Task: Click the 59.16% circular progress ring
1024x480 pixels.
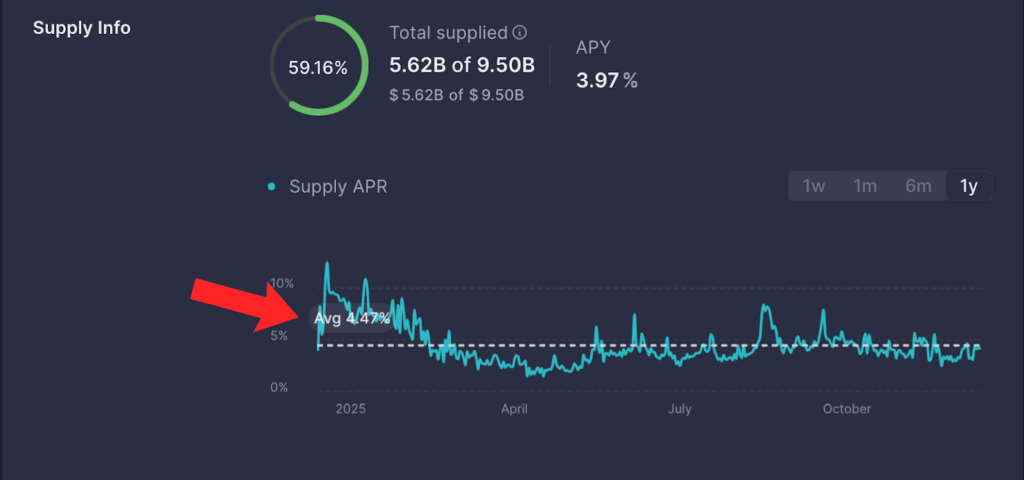Action: point(318,68)
